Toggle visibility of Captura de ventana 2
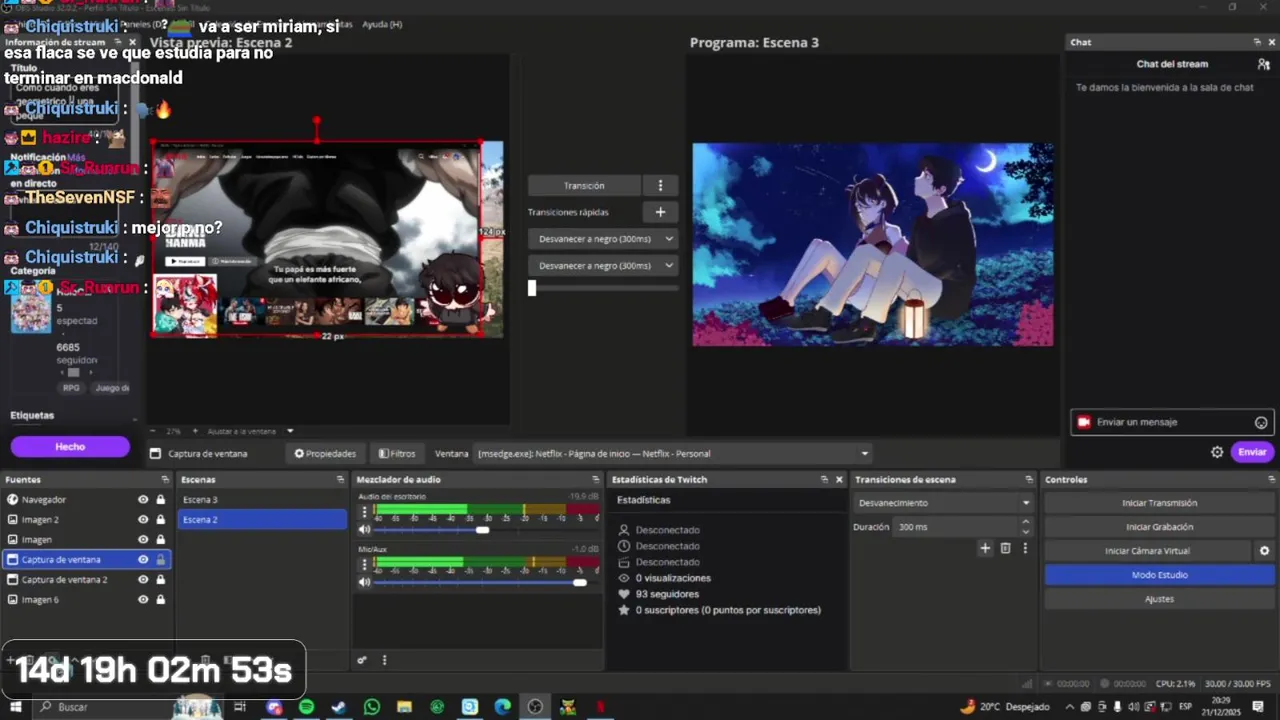 pyautogui.click(x=143, y=580)
